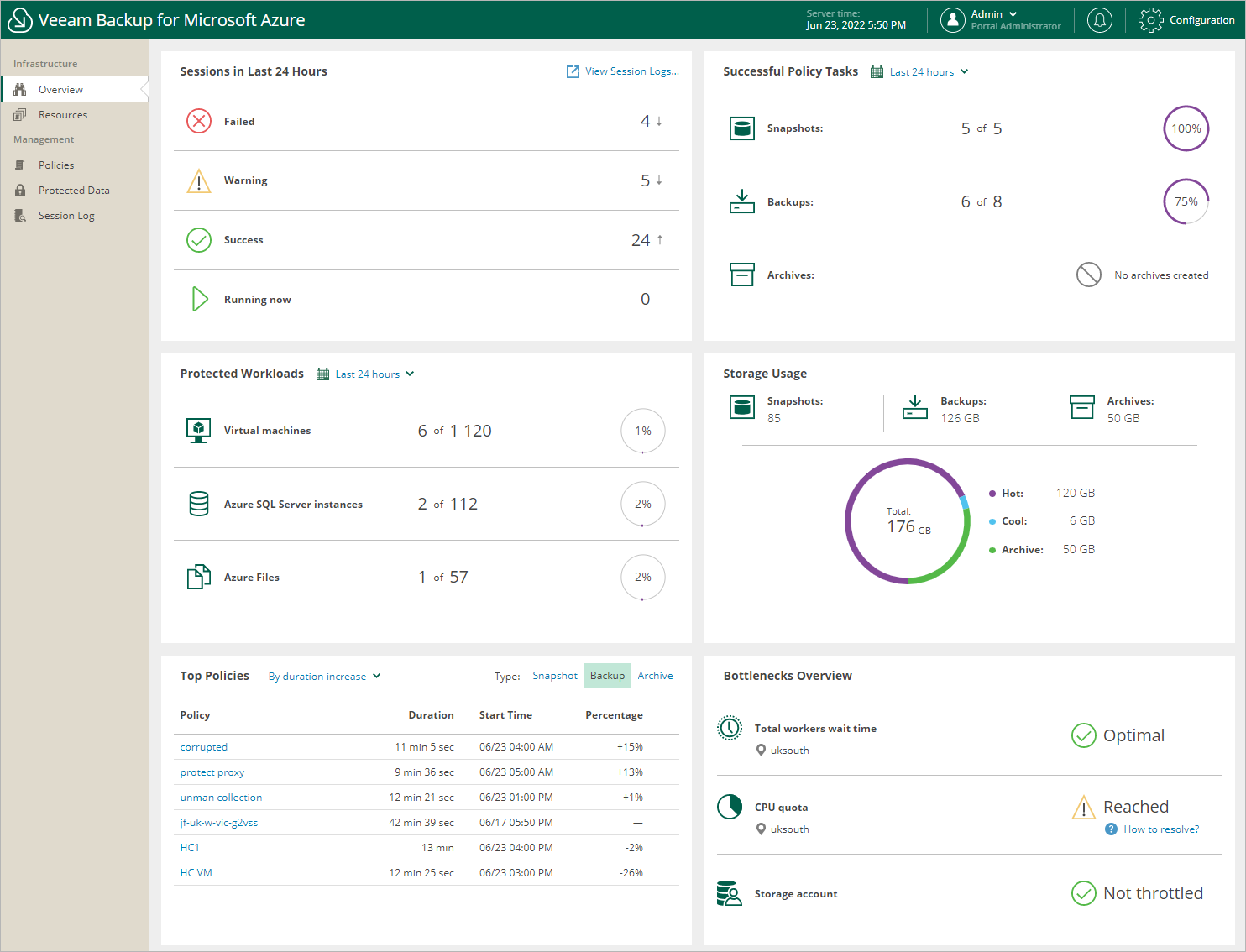Click the Session Log icon in sidebar
This screenshot has height=952, width=1246.
pos(20,216)
